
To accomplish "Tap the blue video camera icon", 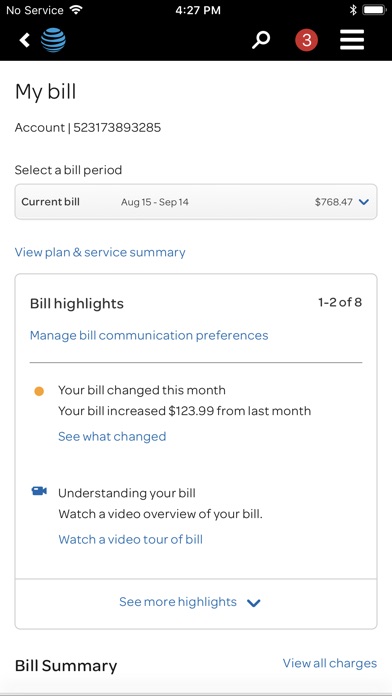I will (39, 491).
